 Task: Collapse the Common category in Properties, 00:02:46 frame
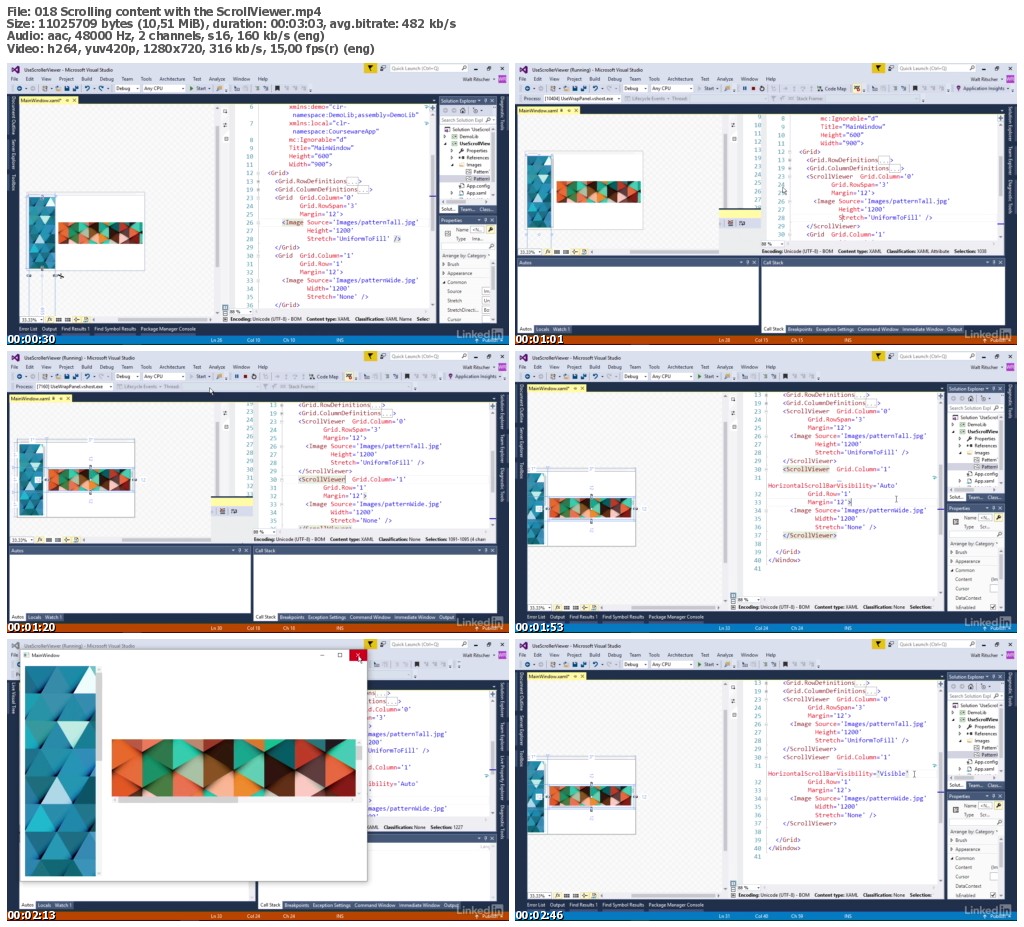(x=952, y=858)
